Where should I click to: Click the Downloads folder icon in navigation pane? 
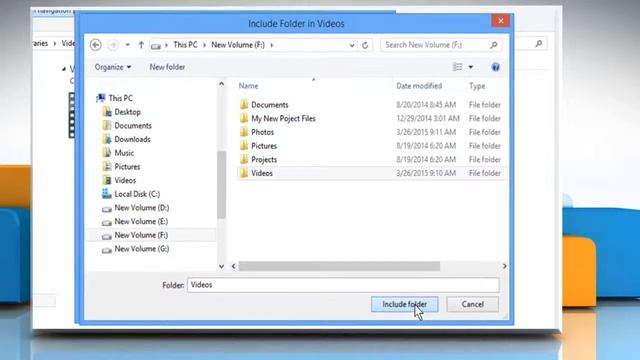click(107, 139)
